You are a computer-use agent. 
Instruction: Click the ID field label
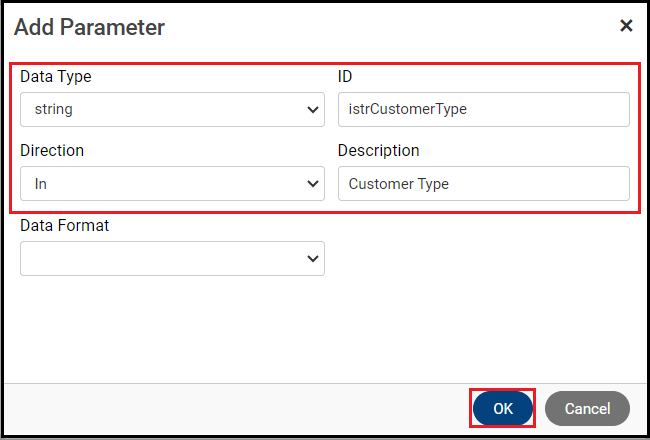click(x=347, y=76)
